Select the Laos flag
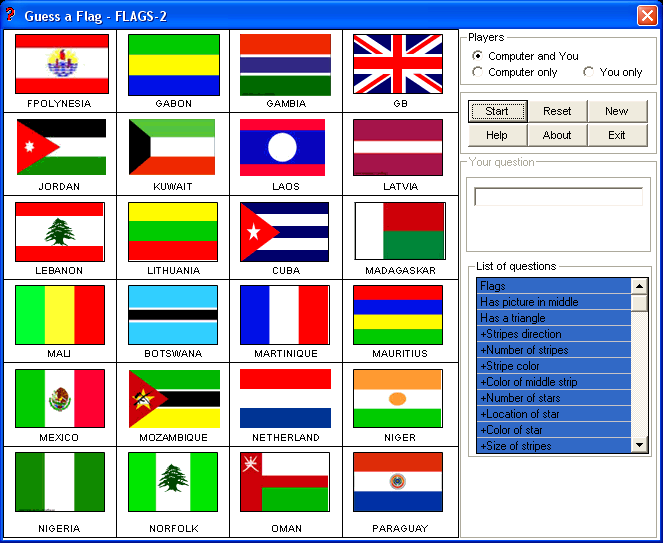663x543 pixels. tap(284, 148)
